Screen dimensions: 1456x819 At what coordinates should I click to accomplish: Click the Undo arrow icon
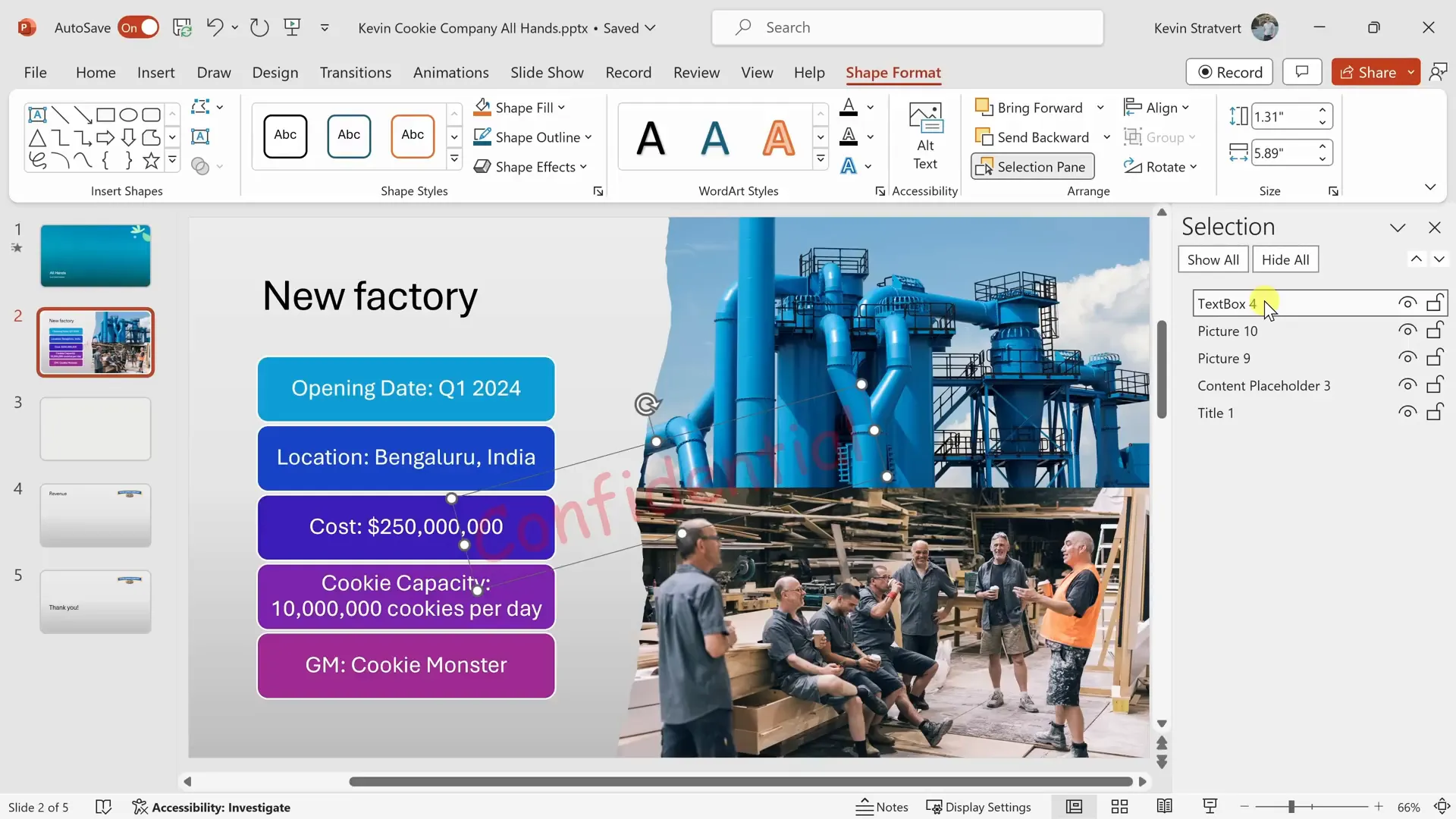[215, 28]
